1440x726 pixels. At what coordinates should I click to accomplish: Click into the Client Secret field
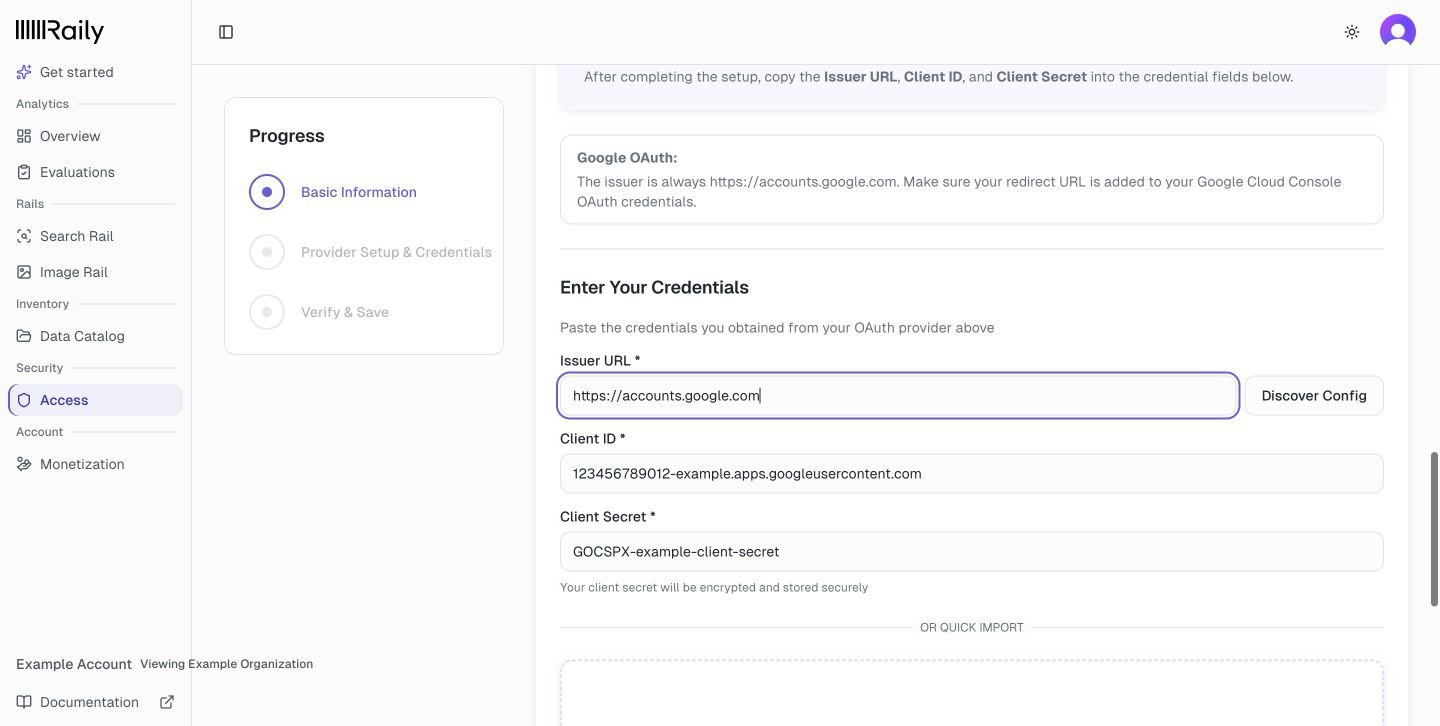point(972,552)
